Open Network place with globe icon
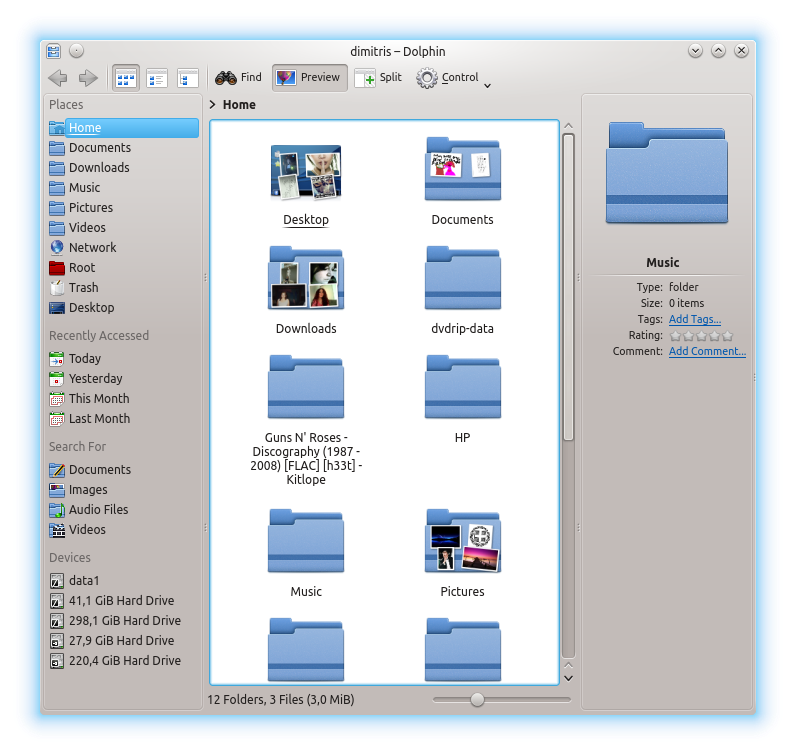The width and height of the screenshot is (796, 755). 123,248
